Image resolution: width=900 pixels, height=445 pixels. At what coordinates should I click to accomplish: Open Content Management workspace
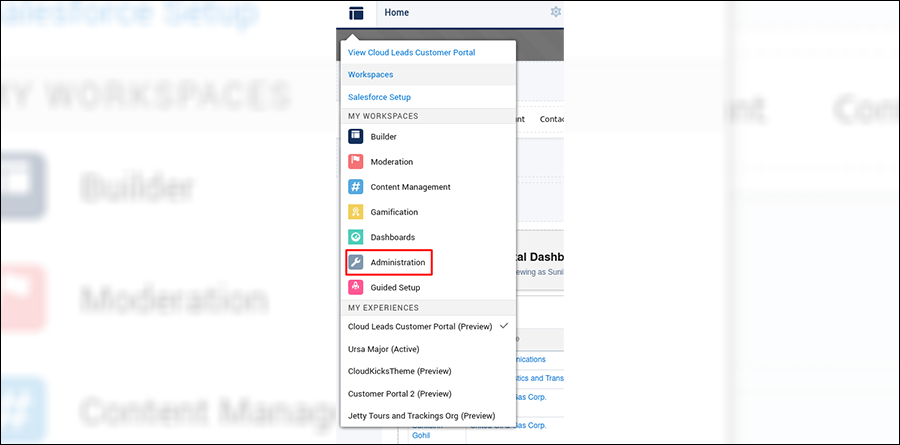pyautogui.click(x=410, y=187)
